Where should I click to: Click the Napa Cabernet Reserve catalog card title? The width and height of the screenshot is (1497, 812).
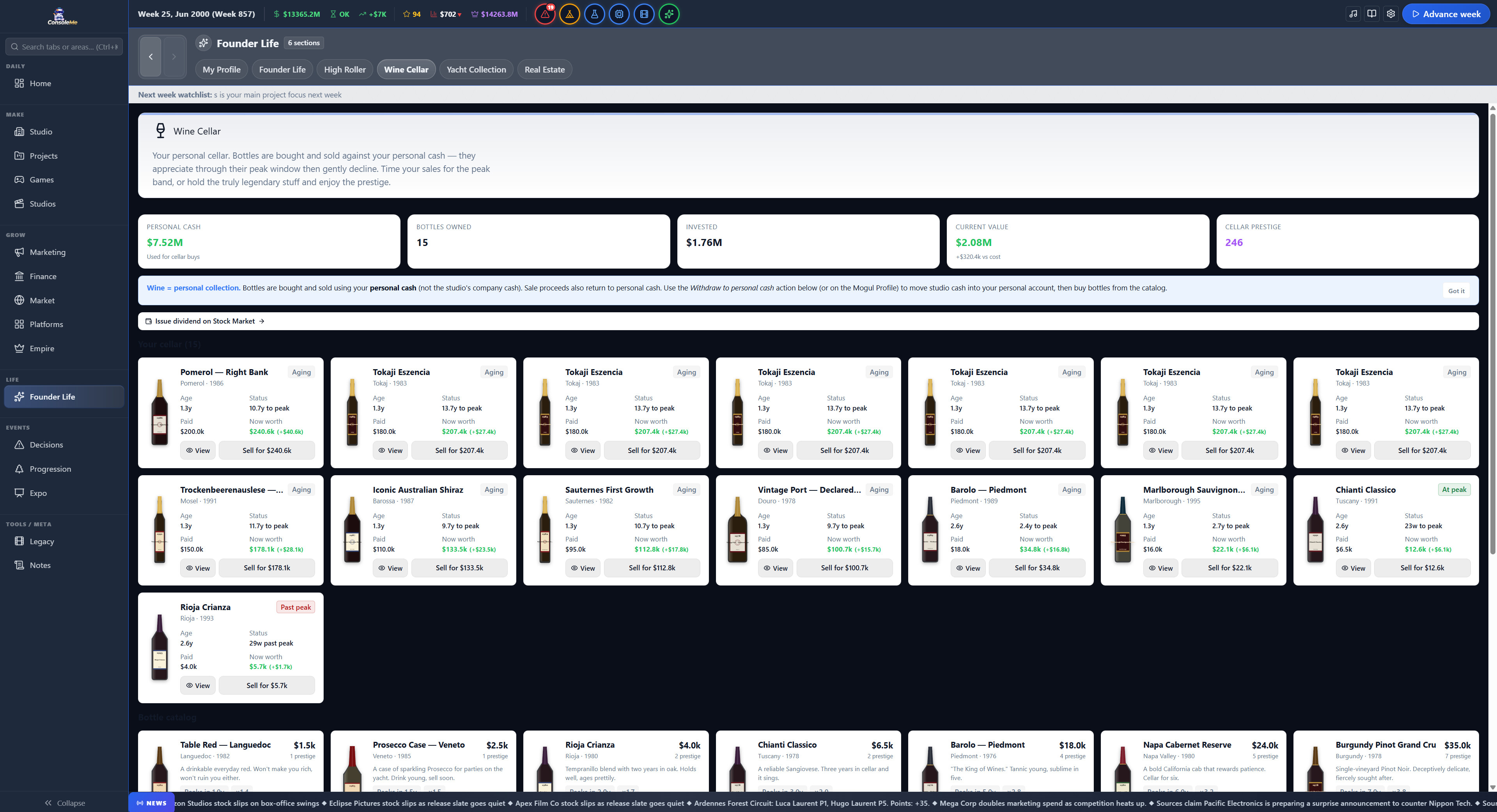[x=1187, y=745]
